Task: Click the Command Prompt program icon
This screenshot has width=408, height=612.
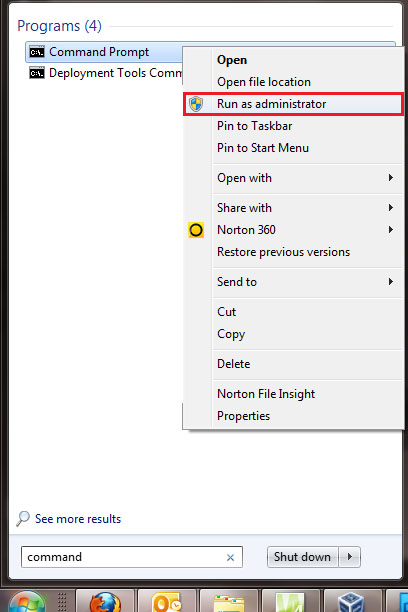Action: click(37, 52)
